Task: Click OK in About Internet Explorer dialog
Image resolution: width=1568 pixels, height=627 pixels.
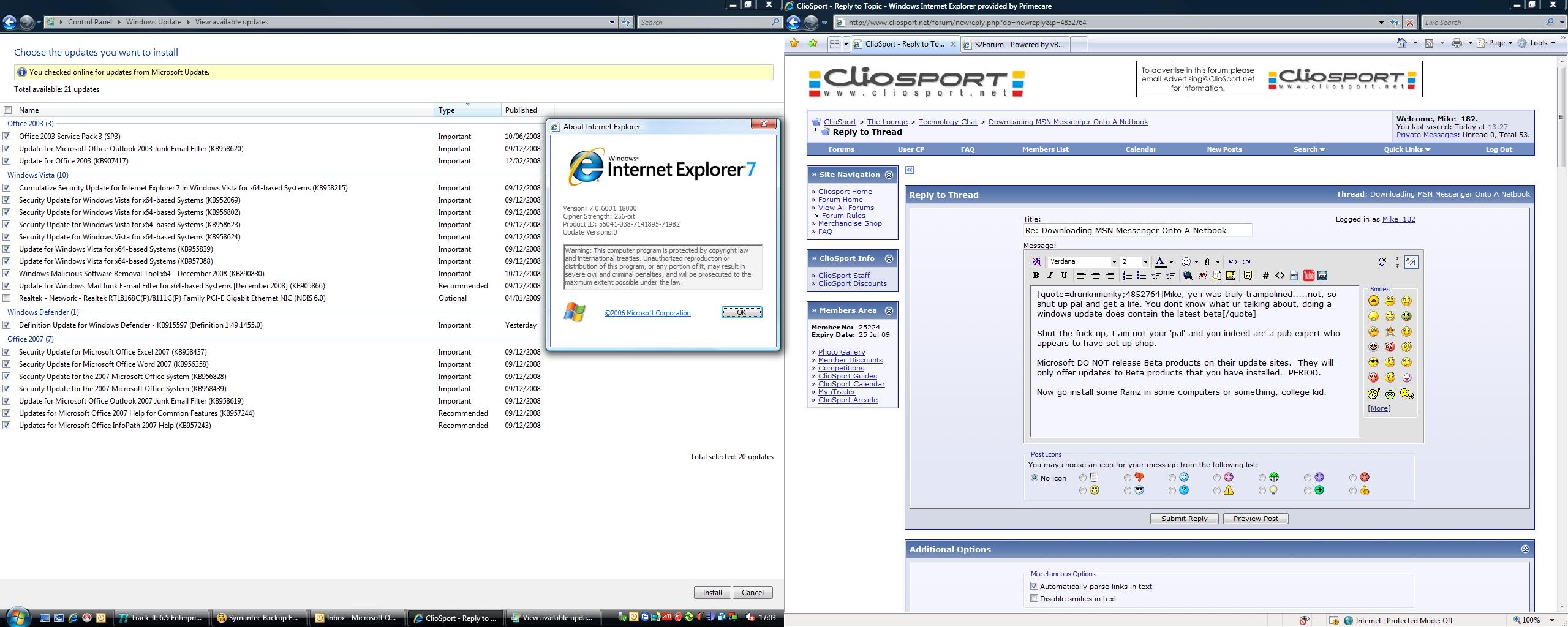Action: point(741,312)
